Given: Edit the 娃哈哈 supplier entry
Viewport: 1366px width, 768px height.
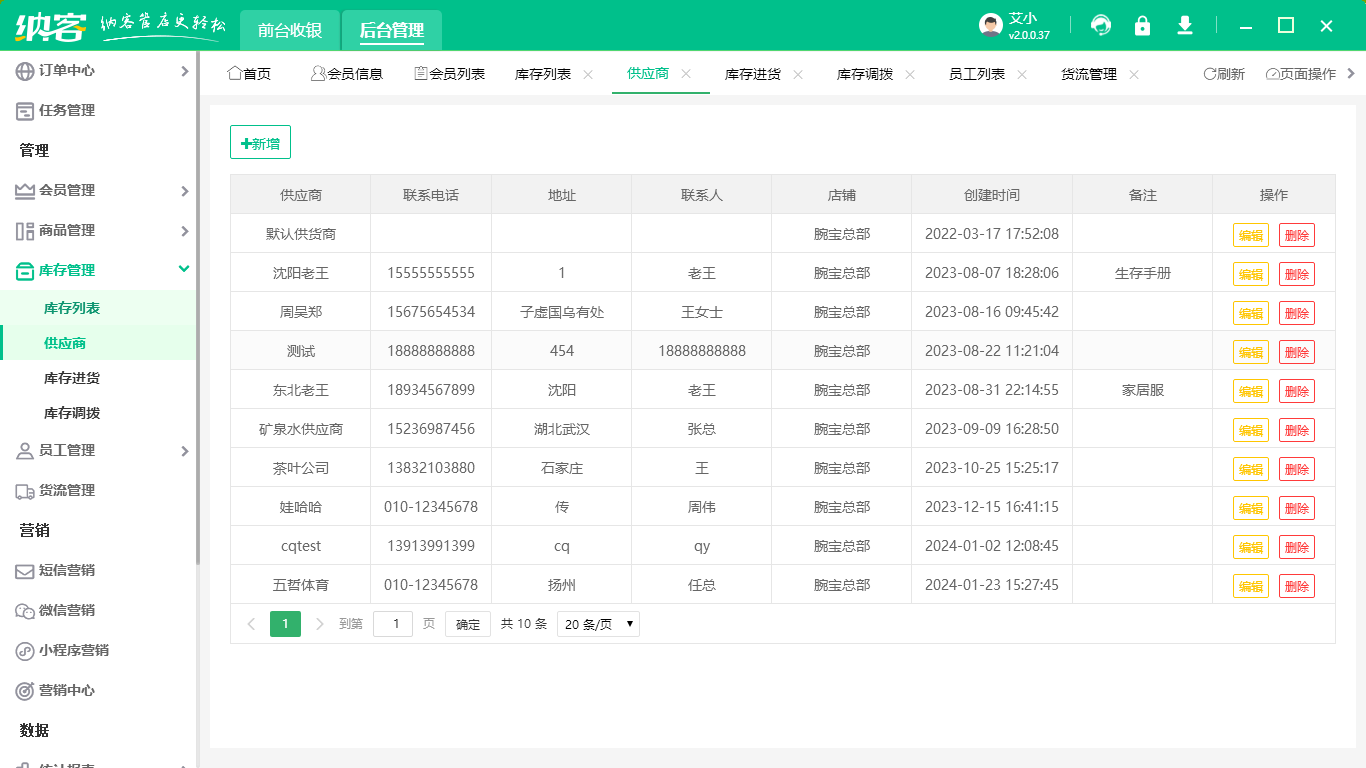Looking at the screenshot, I should [x=1250, y=508].
